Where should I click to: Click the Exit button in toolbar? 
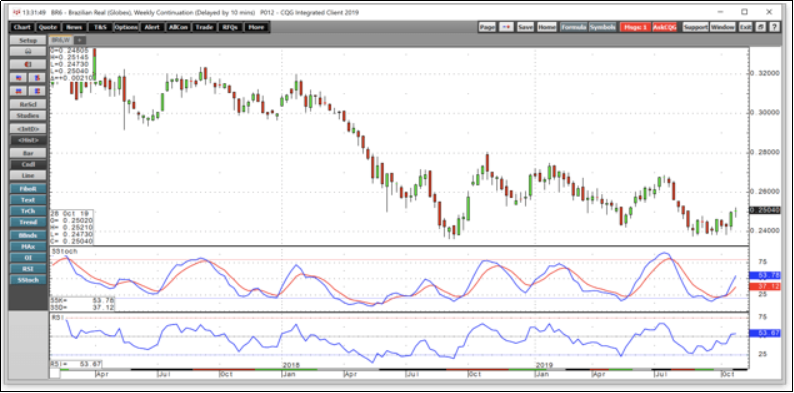745,27
